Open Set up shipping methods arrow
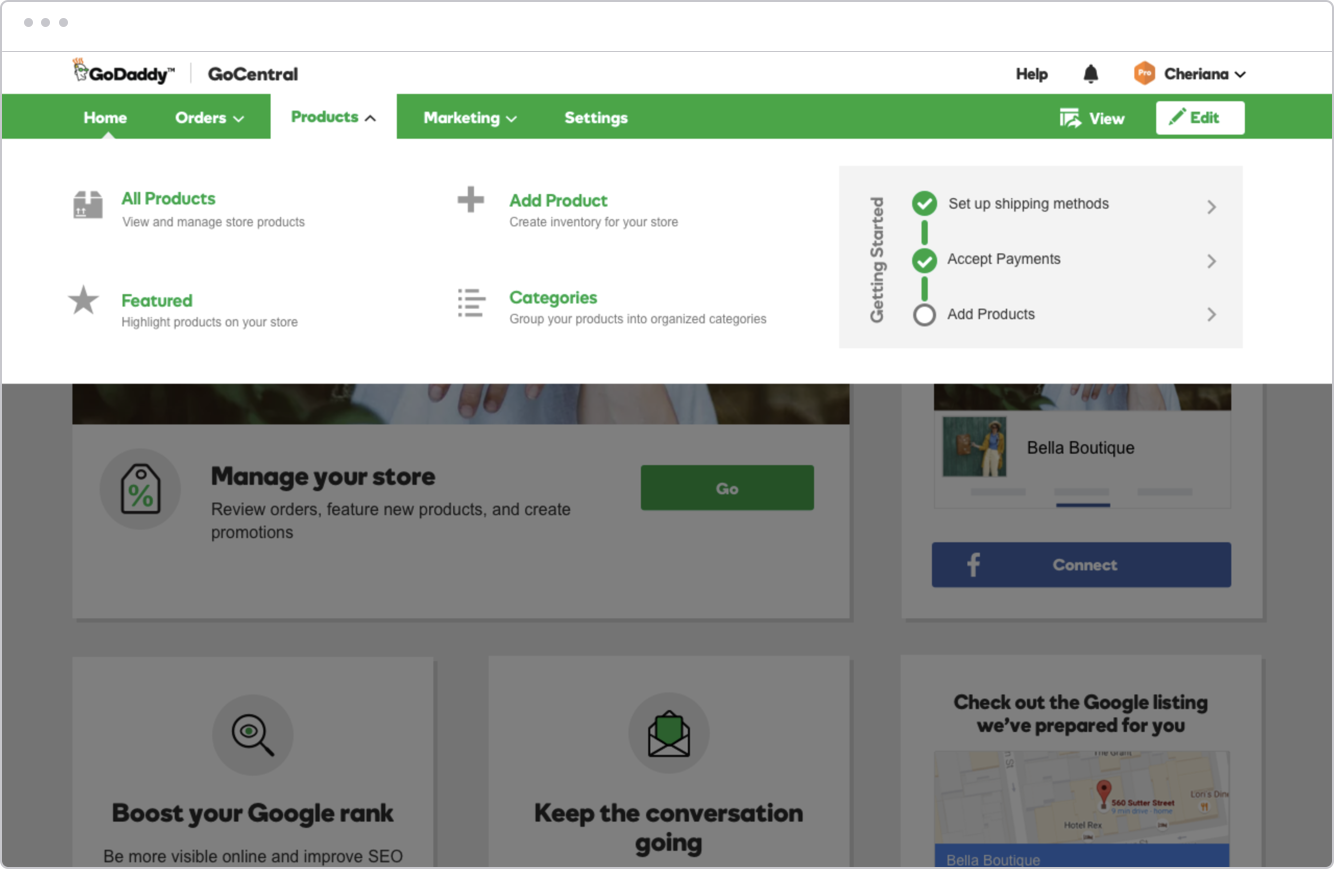Viewport: 1334px width, 869px height. 1211,207
